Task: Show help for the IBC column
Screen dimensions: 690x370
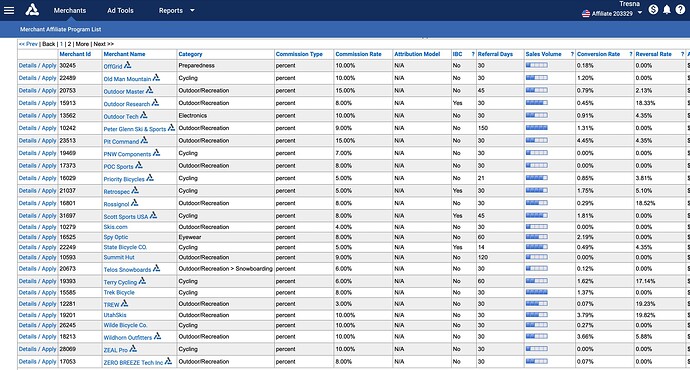Action: coord(473,54)
